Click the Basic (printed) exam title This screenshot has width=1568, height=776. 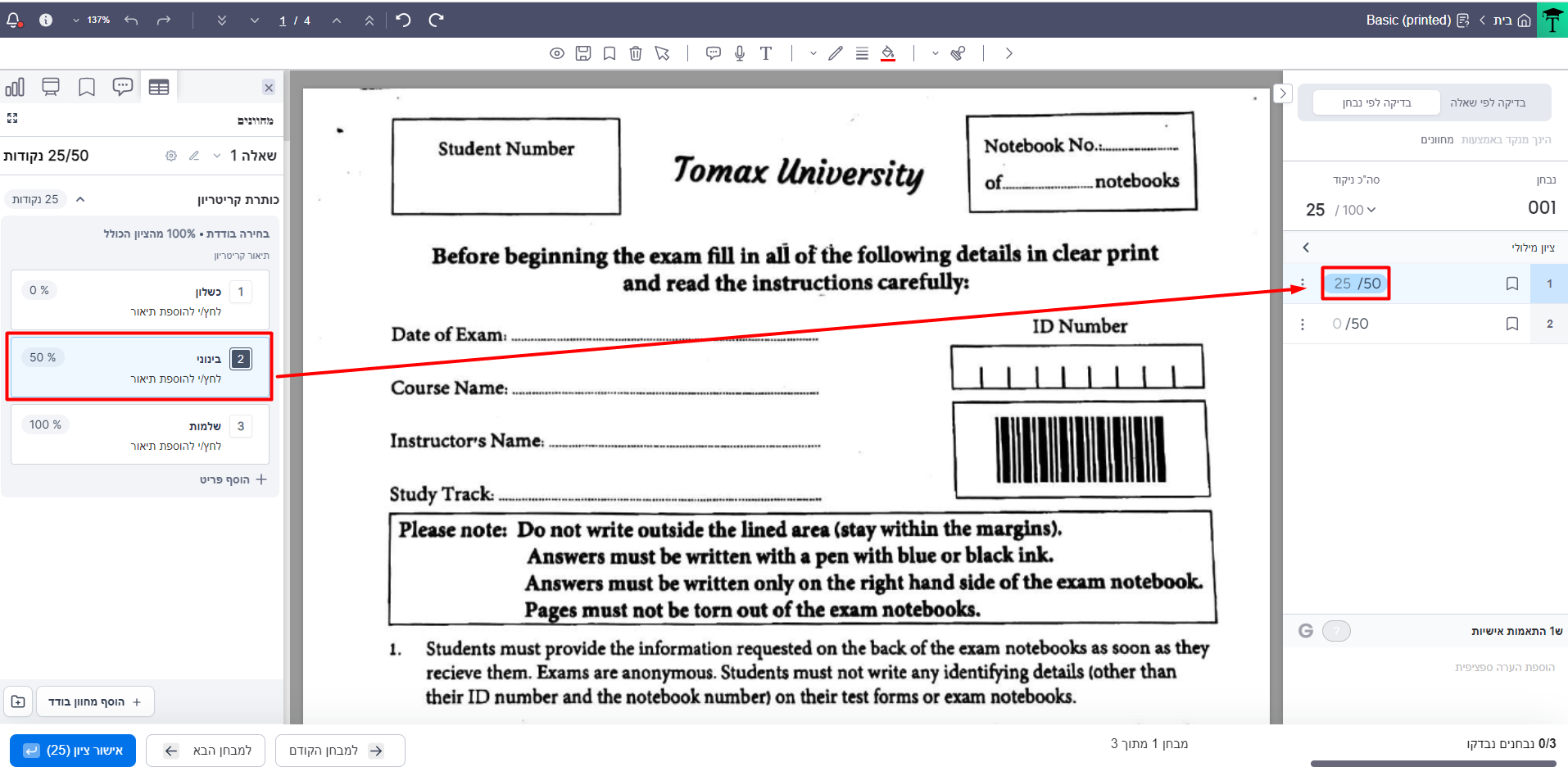click(1408, 20)
